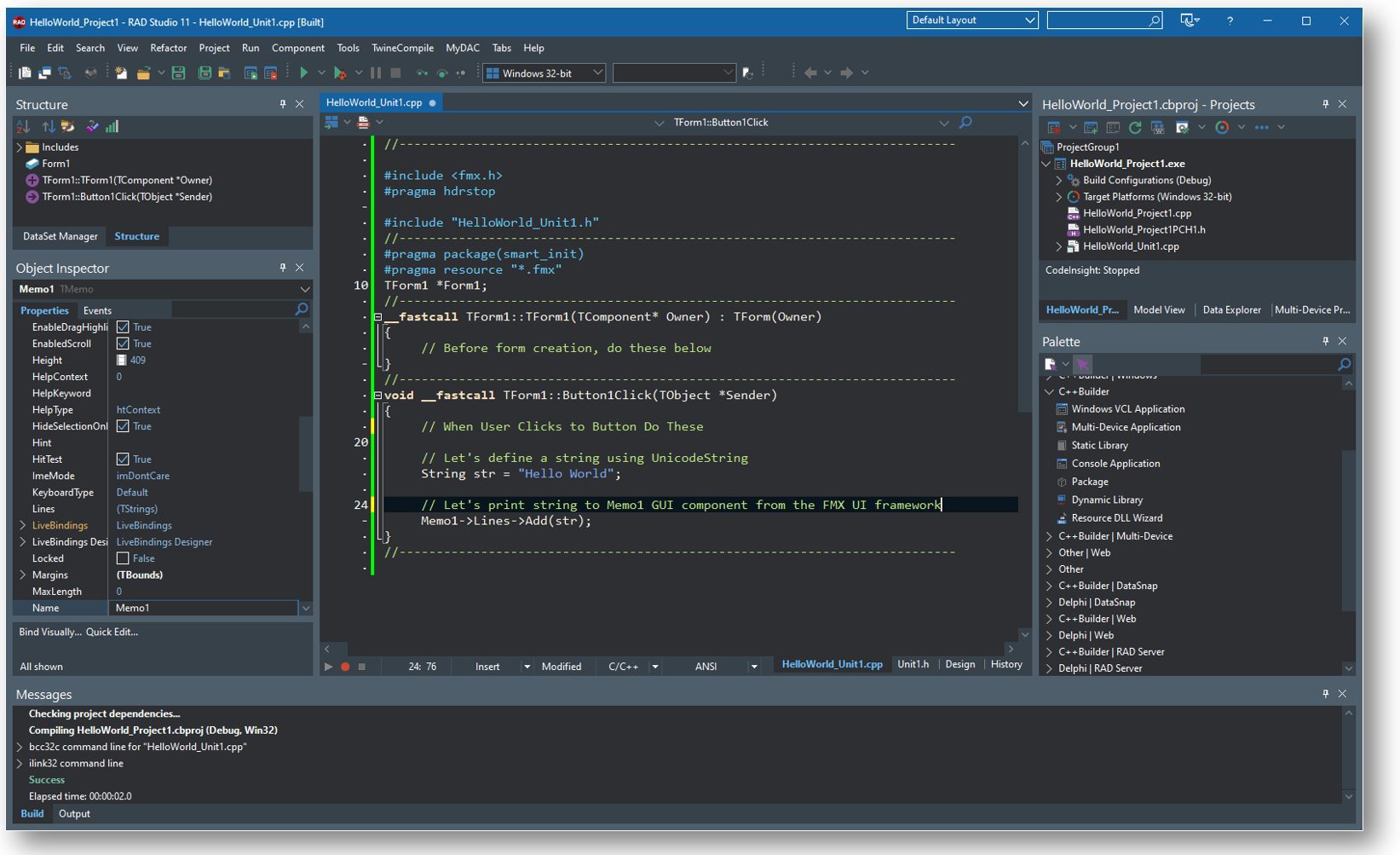The image size is (1400, 855).
Task: Select HelloWorld_Project1PCH1.h in Projects tree
Action: pyautogui.click(x=1144, y=230)
